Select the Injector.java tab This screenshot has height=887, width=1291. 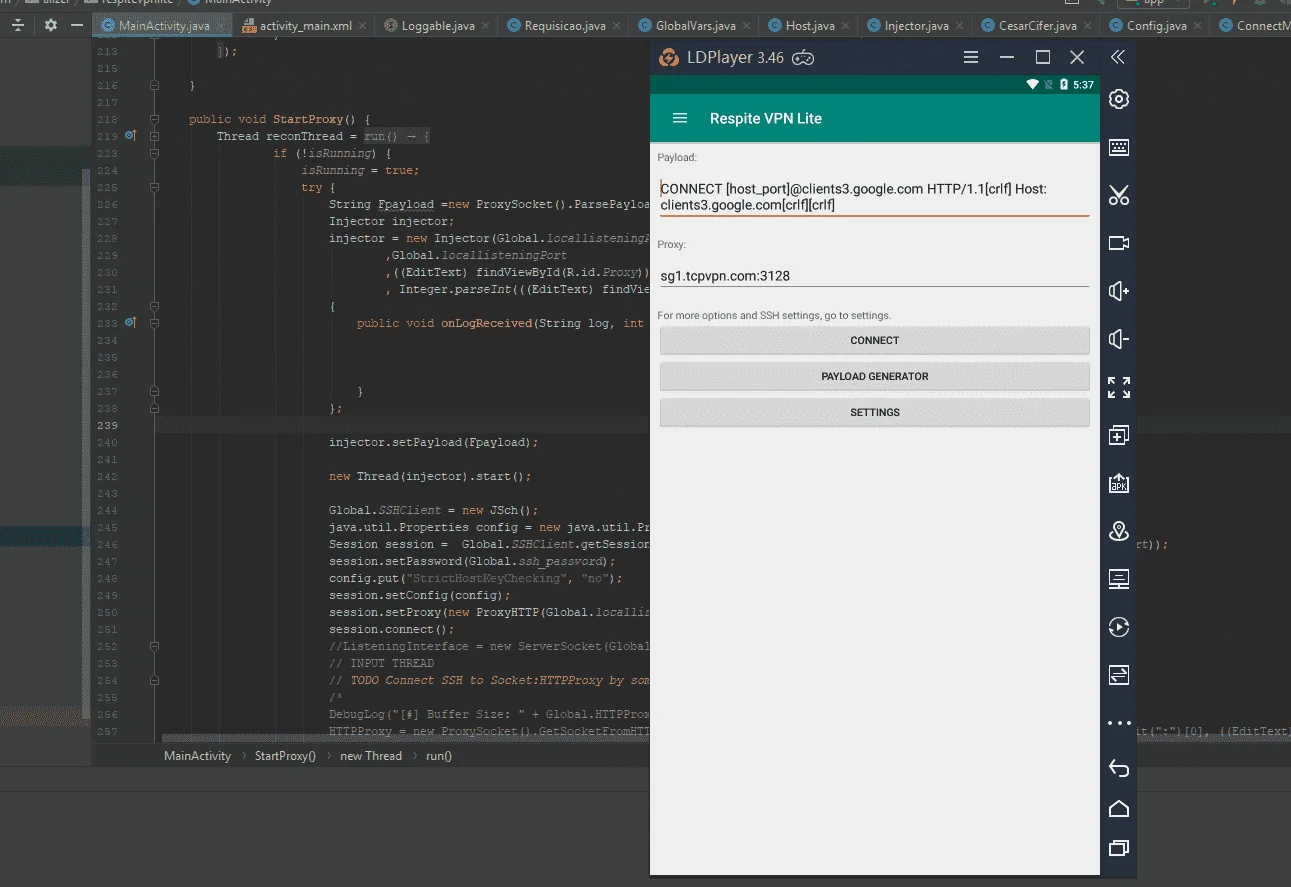917,26
